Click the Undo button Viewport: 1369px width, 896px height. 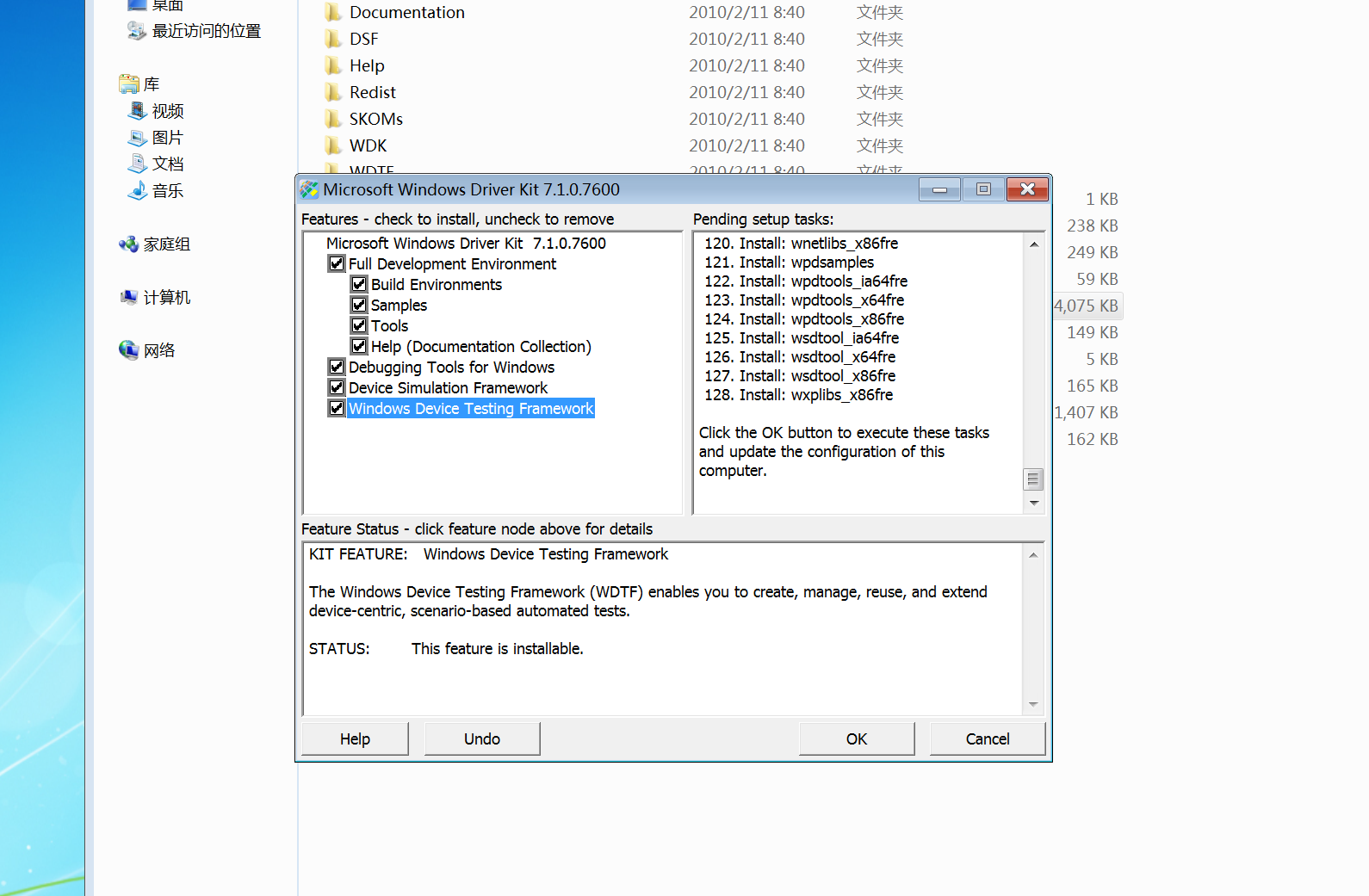(482, 739)
